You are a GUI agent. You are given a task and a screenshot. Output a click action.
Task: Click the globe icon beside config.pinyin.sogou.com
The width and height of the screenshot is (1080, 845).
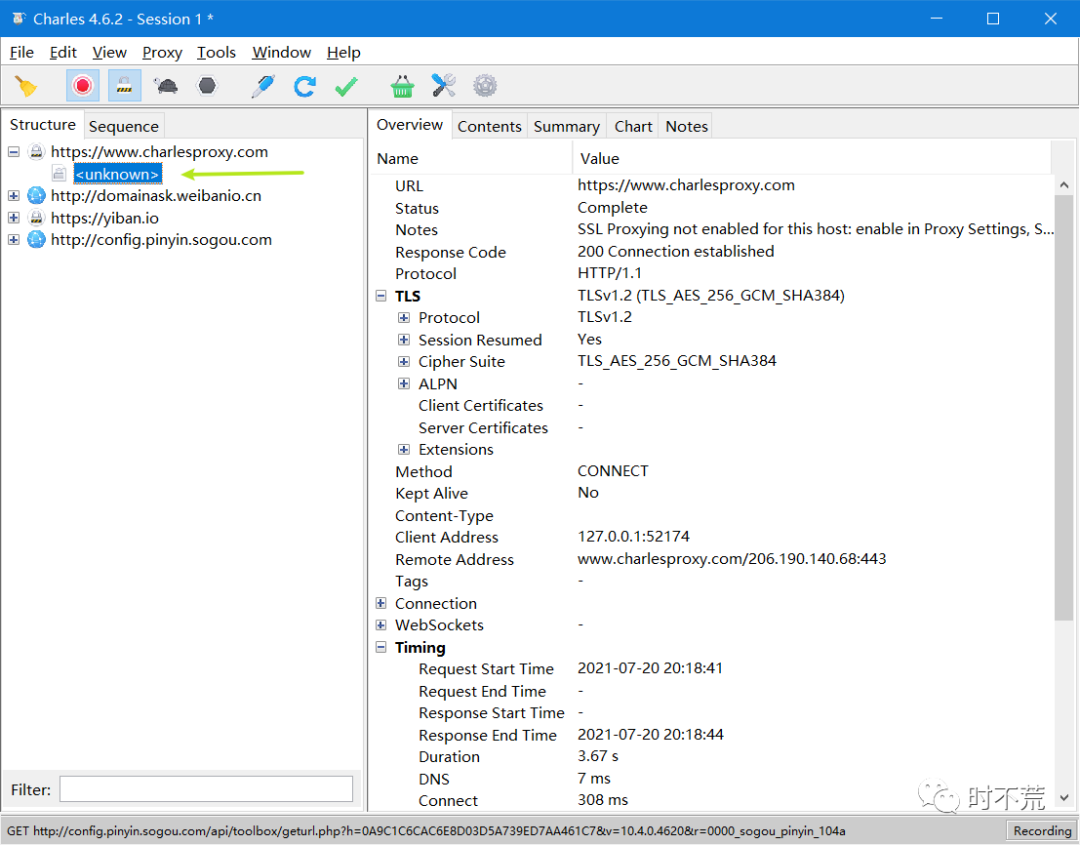click(36, 240)
